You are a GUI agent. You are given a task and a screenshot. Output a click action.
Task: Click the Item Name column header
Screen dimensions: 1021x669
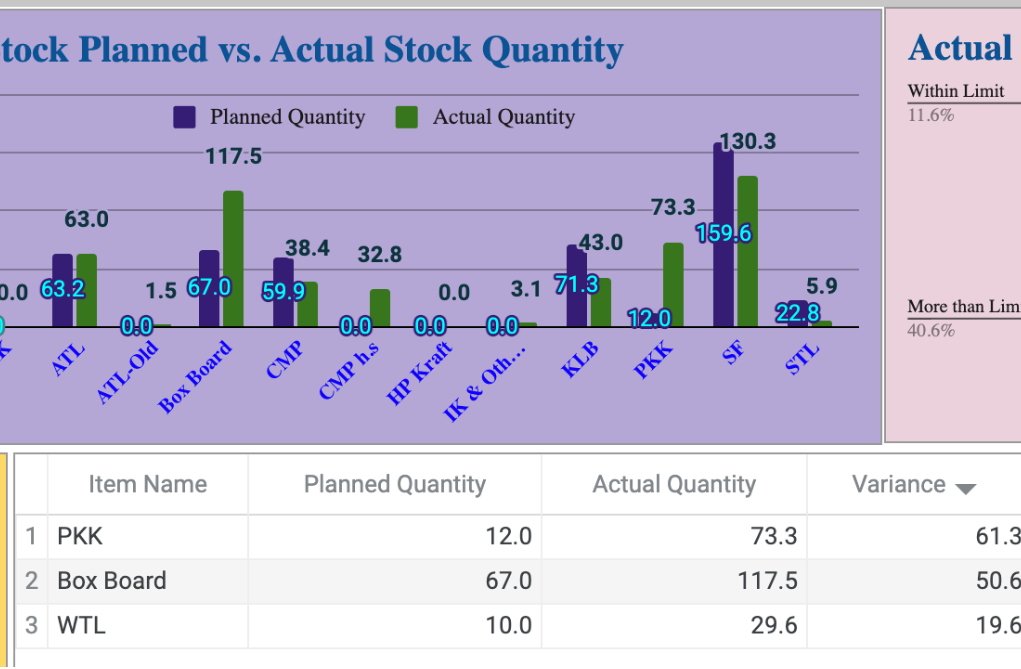point(147,484)
